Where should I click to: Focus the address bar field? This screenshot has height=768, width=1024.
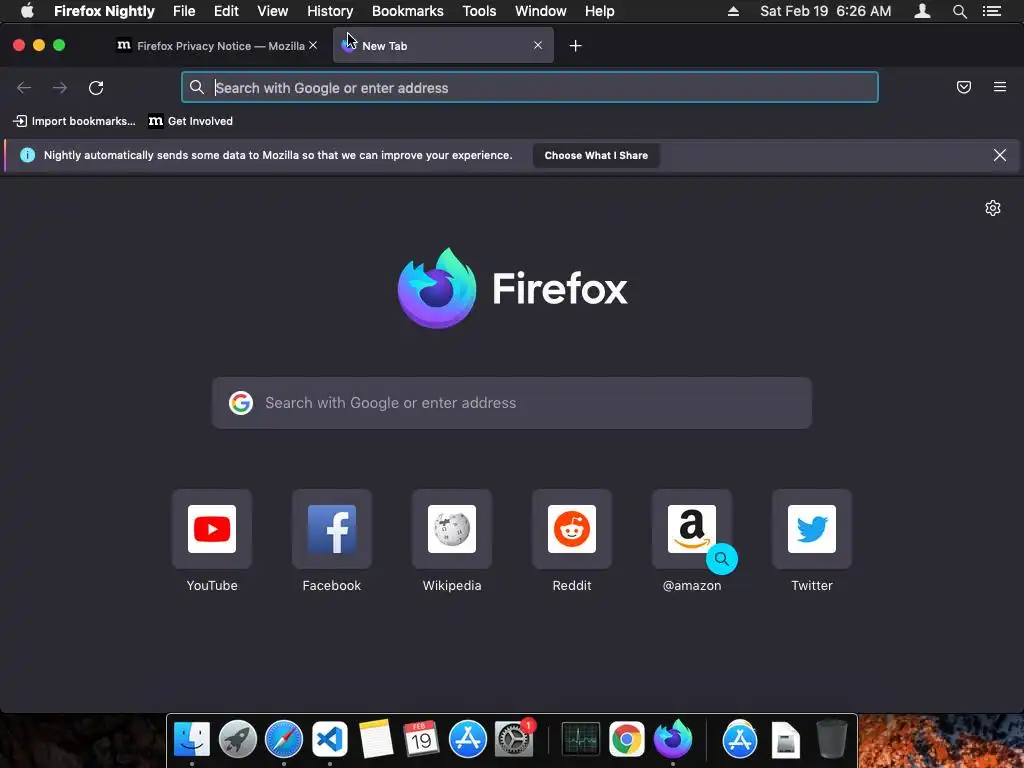point(530,88)
